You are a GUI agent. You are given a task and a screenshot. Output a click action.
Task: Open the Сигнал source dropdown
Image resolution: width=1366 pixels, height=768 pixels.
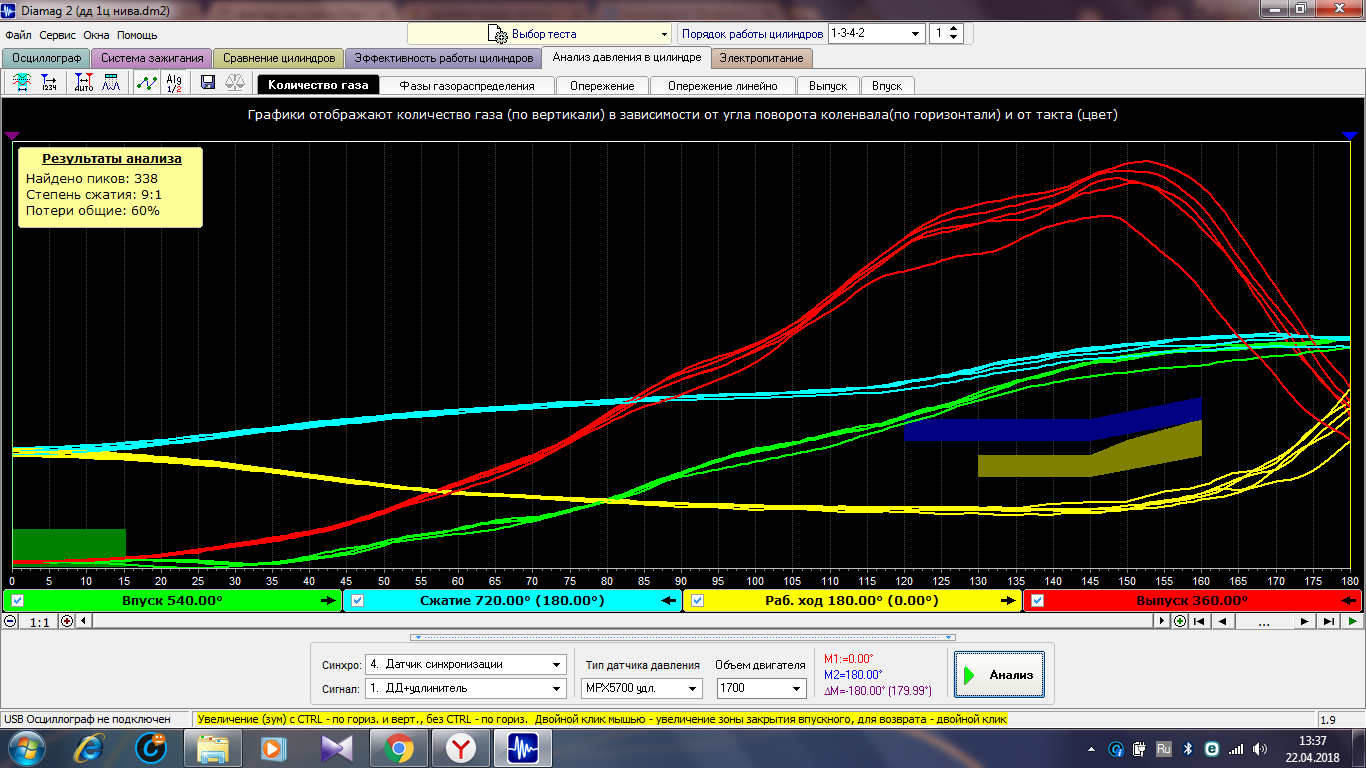pos(466,688)
